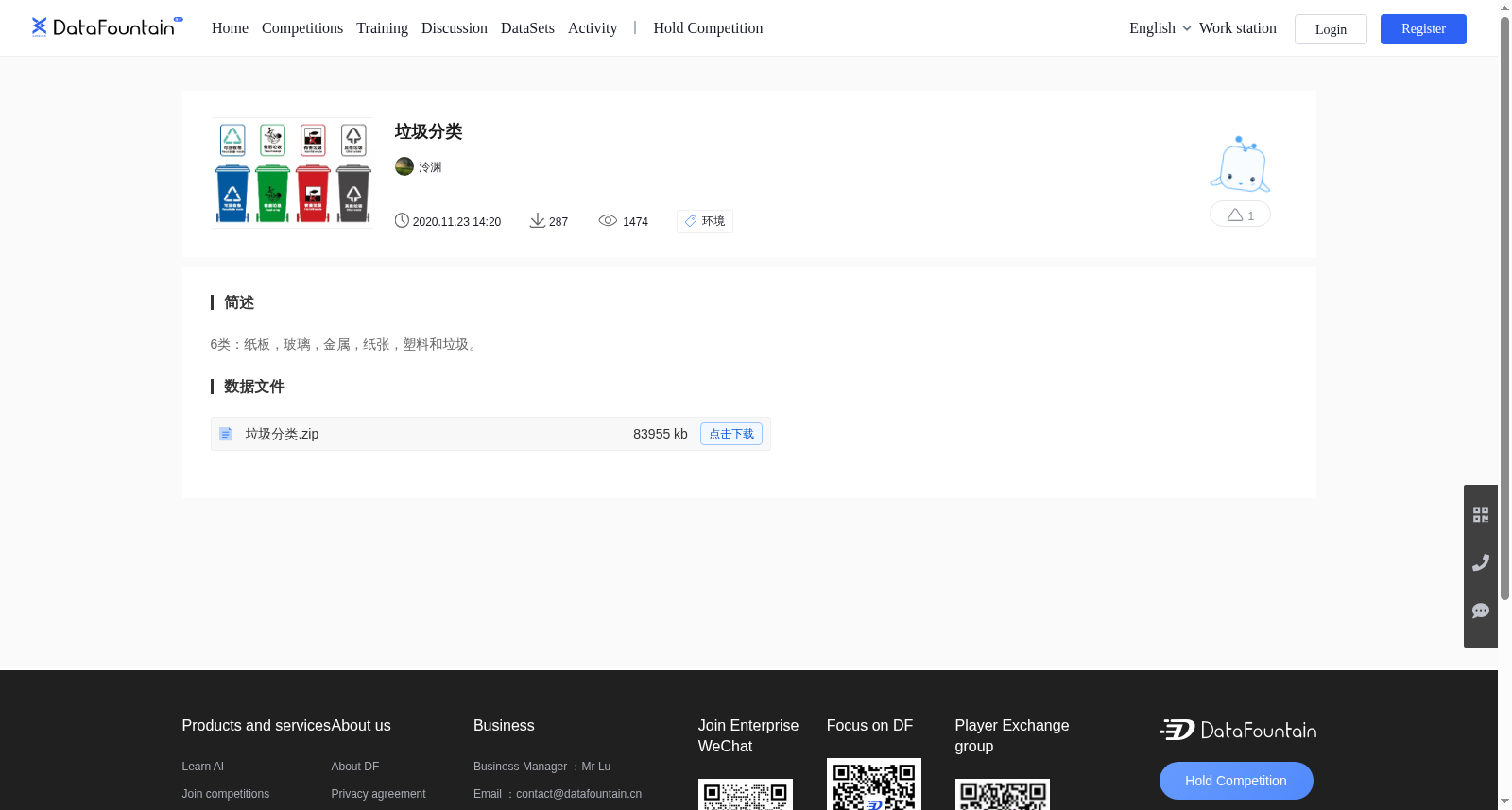1512x810 pixels.
Task: Open Hold Competition in the header
Action: (x=708, y=28)
